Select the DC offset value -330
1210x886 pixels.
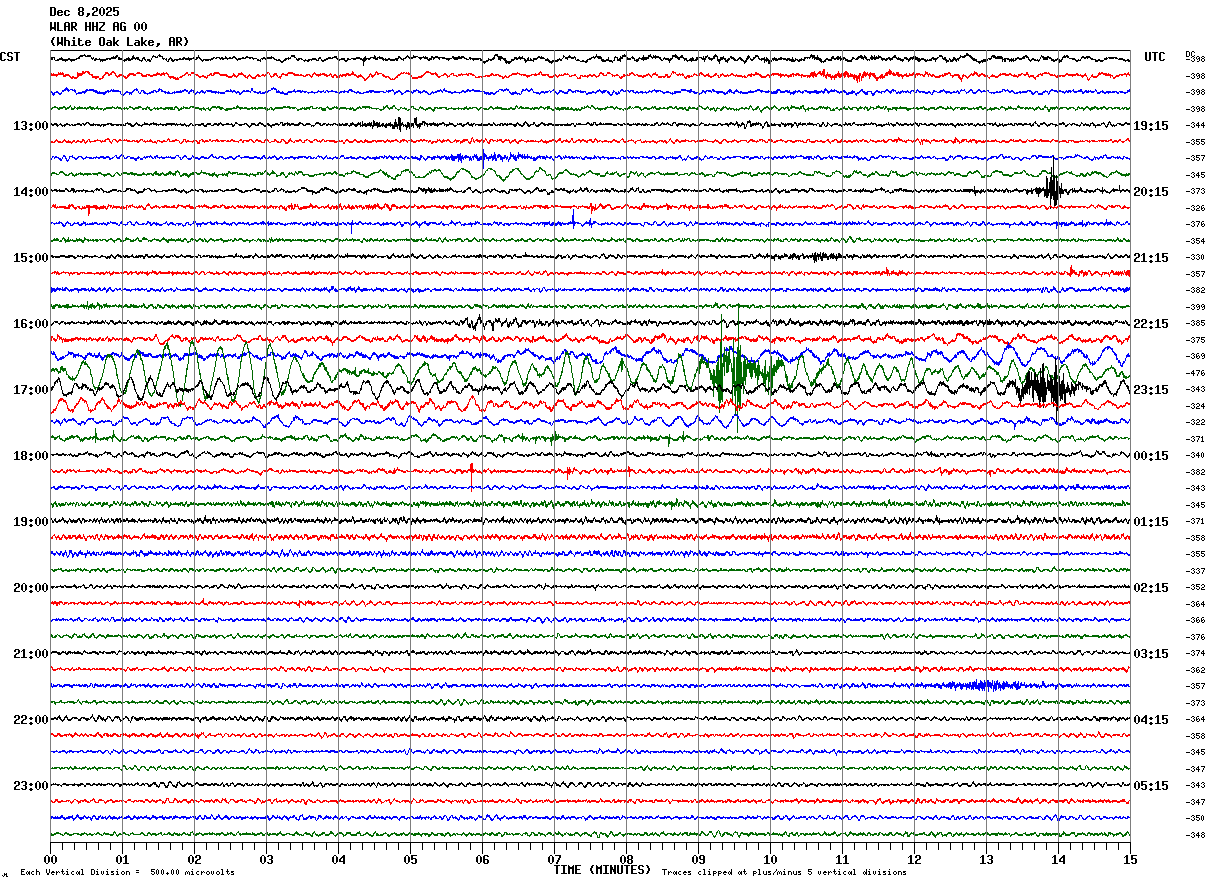coord(1195,258)
